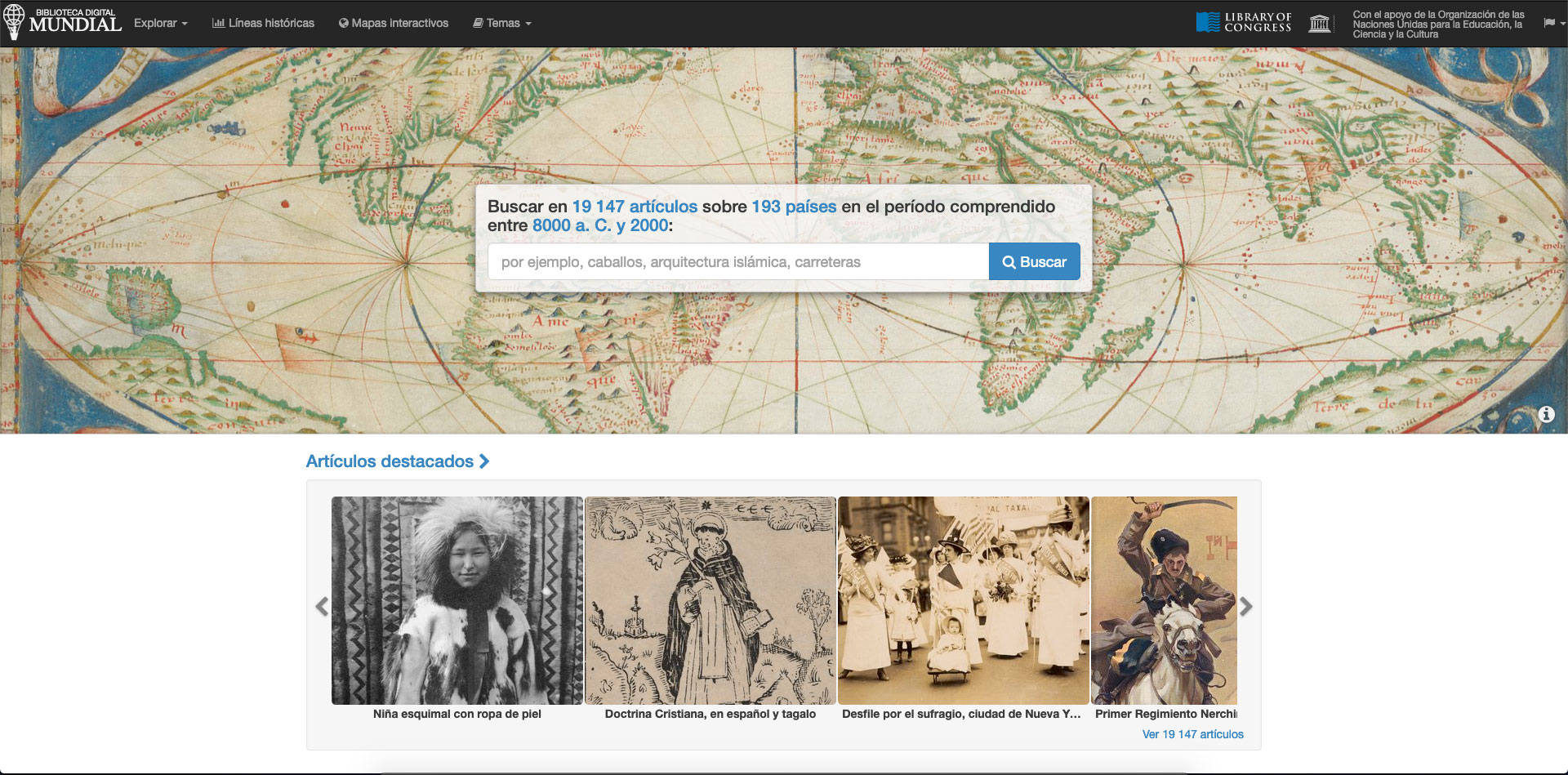This screenshot has width=1568, height=775.
Task: Click caption 'Niña esquimal con ropa de piel'
Action: click(457, 714)
